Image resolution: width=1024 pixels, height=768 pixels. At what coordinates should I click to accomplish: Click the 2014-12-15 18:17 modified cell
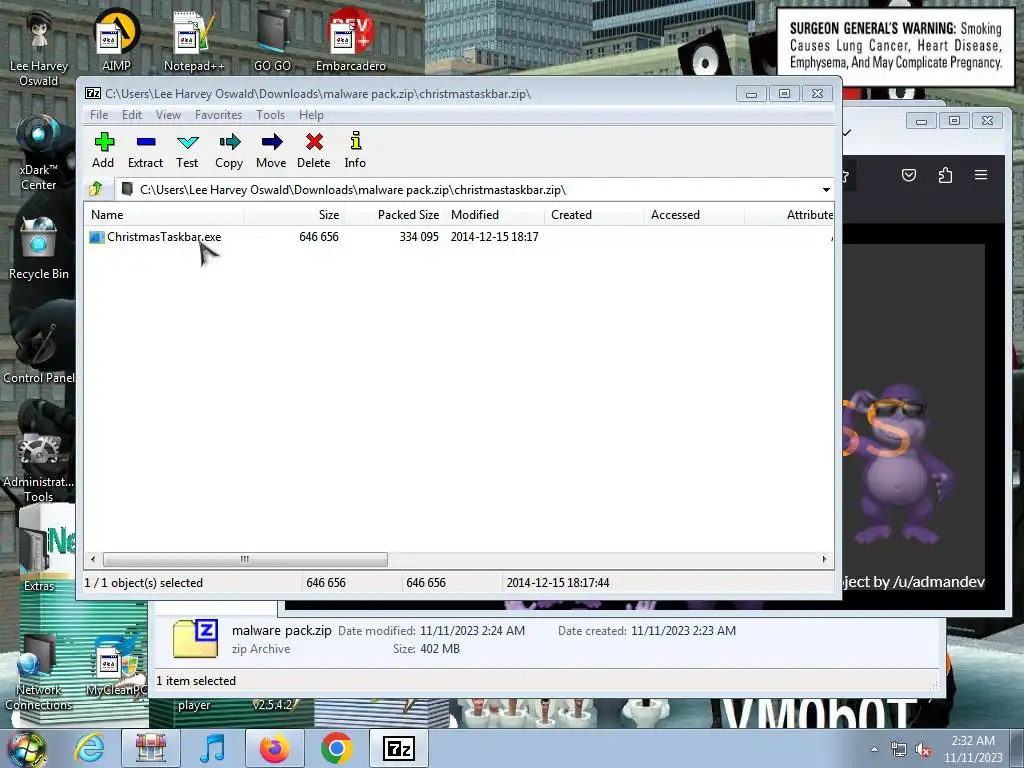tap(494, 237)
